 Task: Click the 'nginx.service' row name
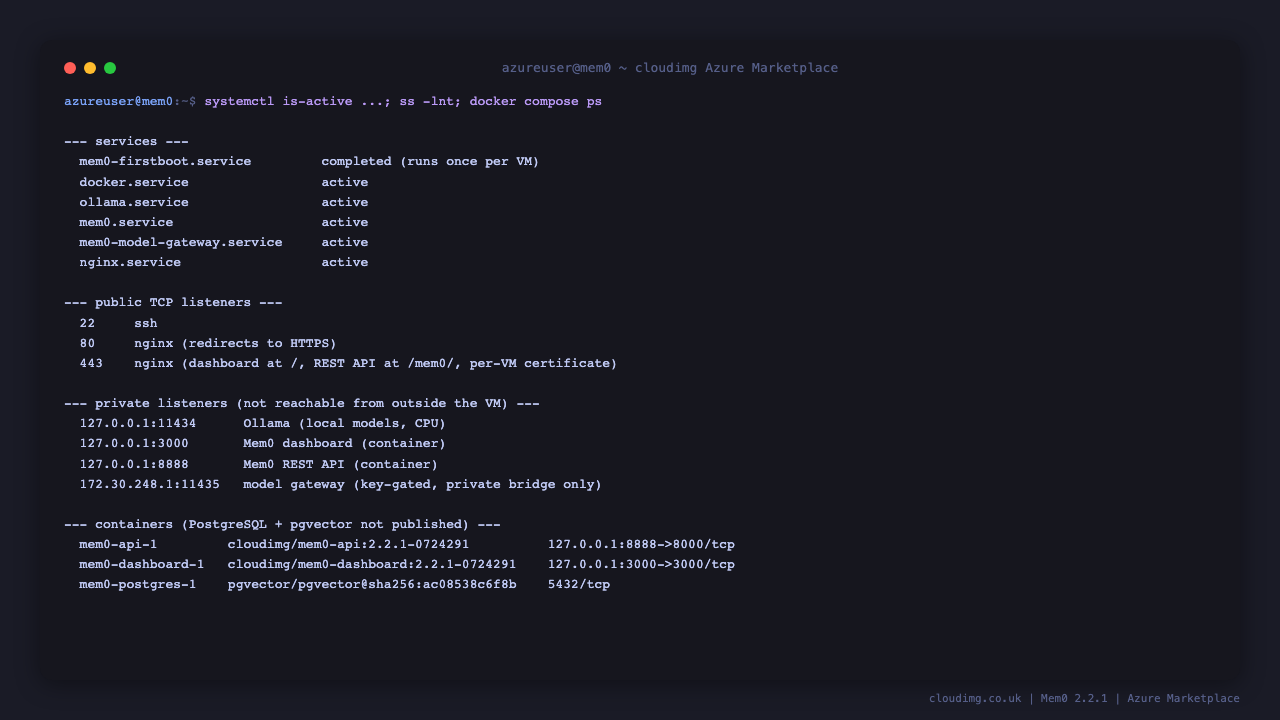coord(130,262)
